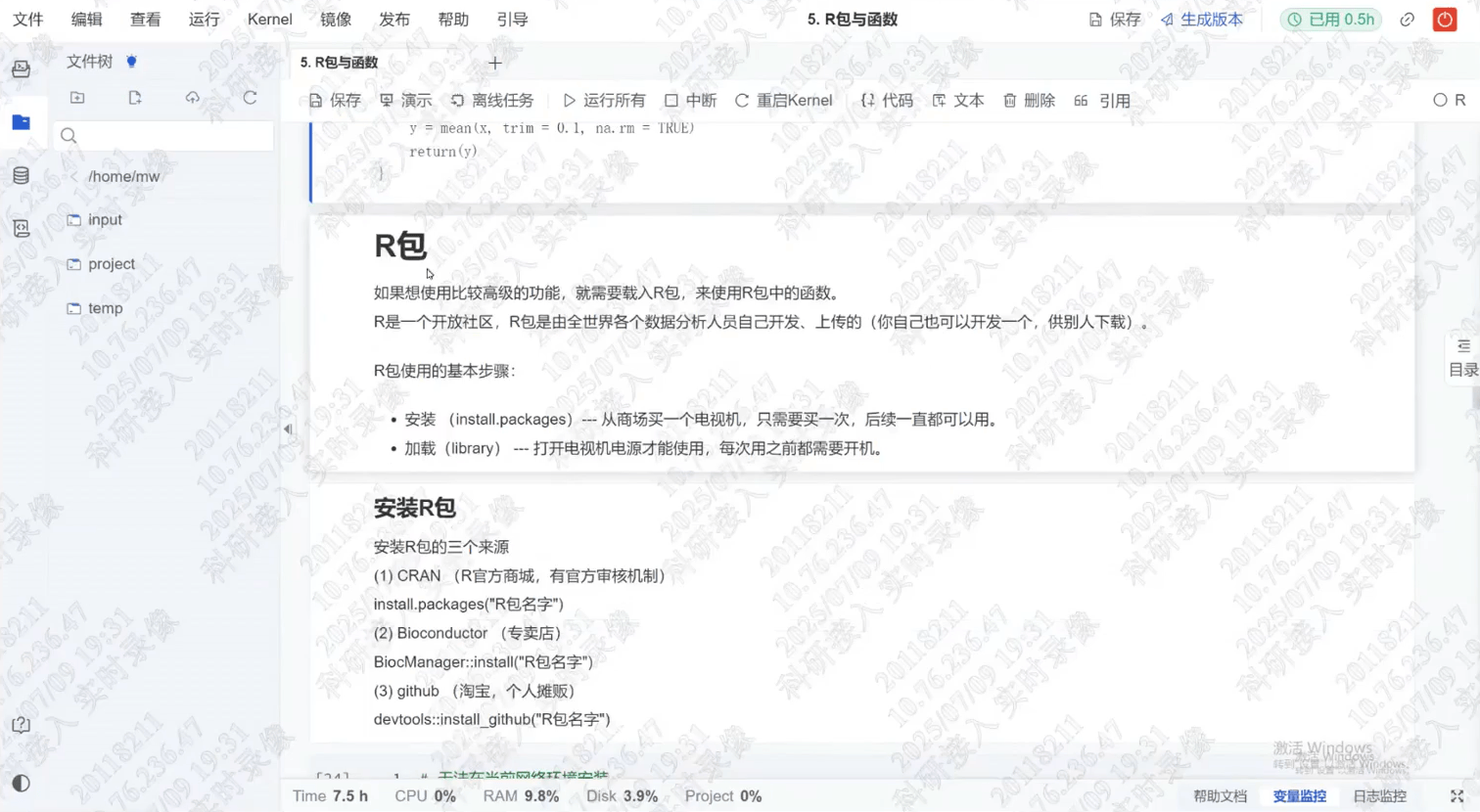Refresh the file tree list
1480x812 pixels.
(x=250, y=98)
